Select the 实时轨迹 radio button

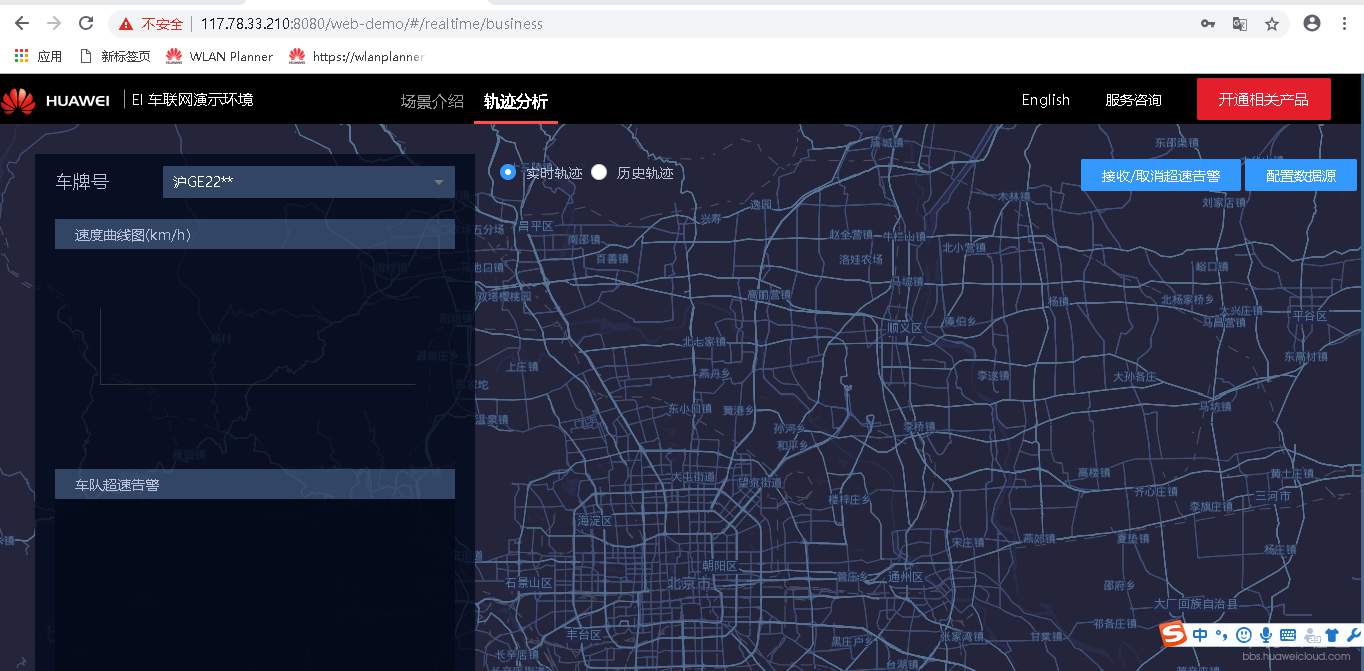coord(508,172)
